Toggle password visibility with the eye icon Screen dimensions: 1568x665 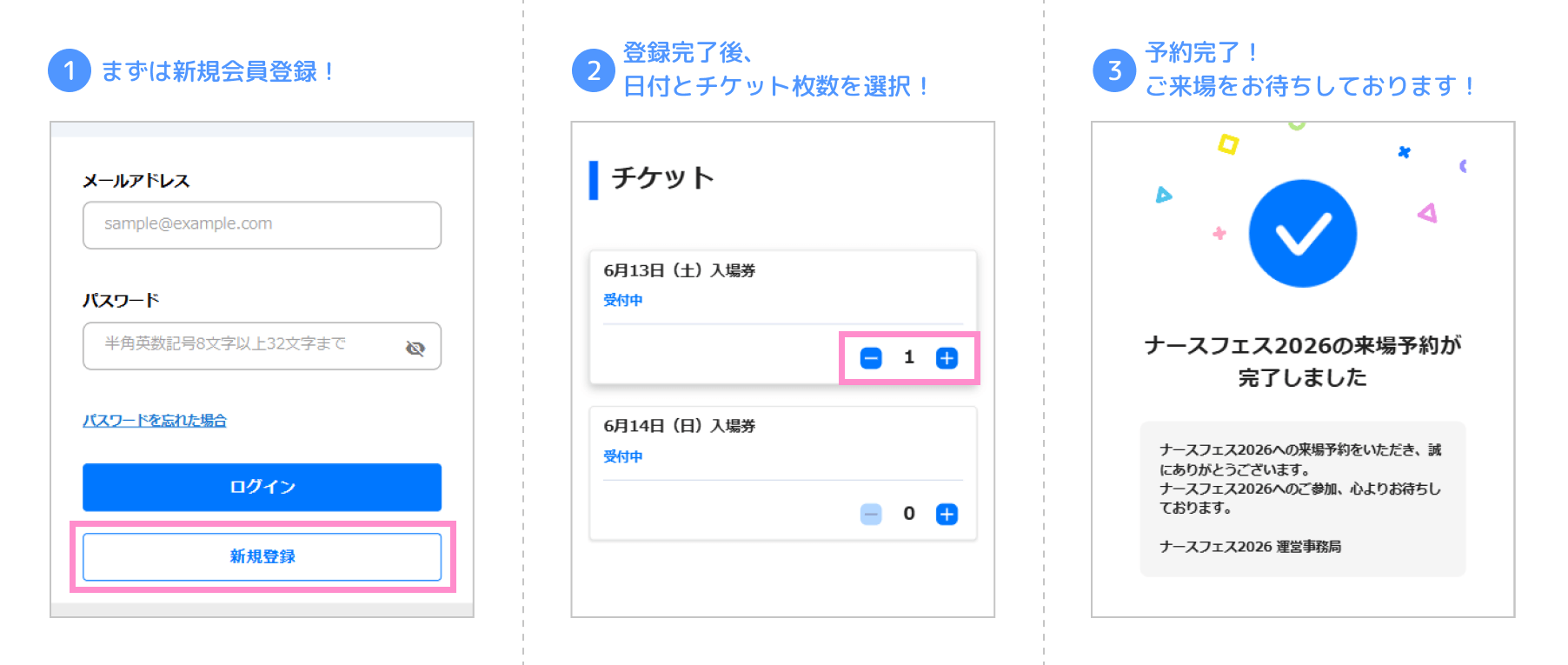click(x=418, y=347)
